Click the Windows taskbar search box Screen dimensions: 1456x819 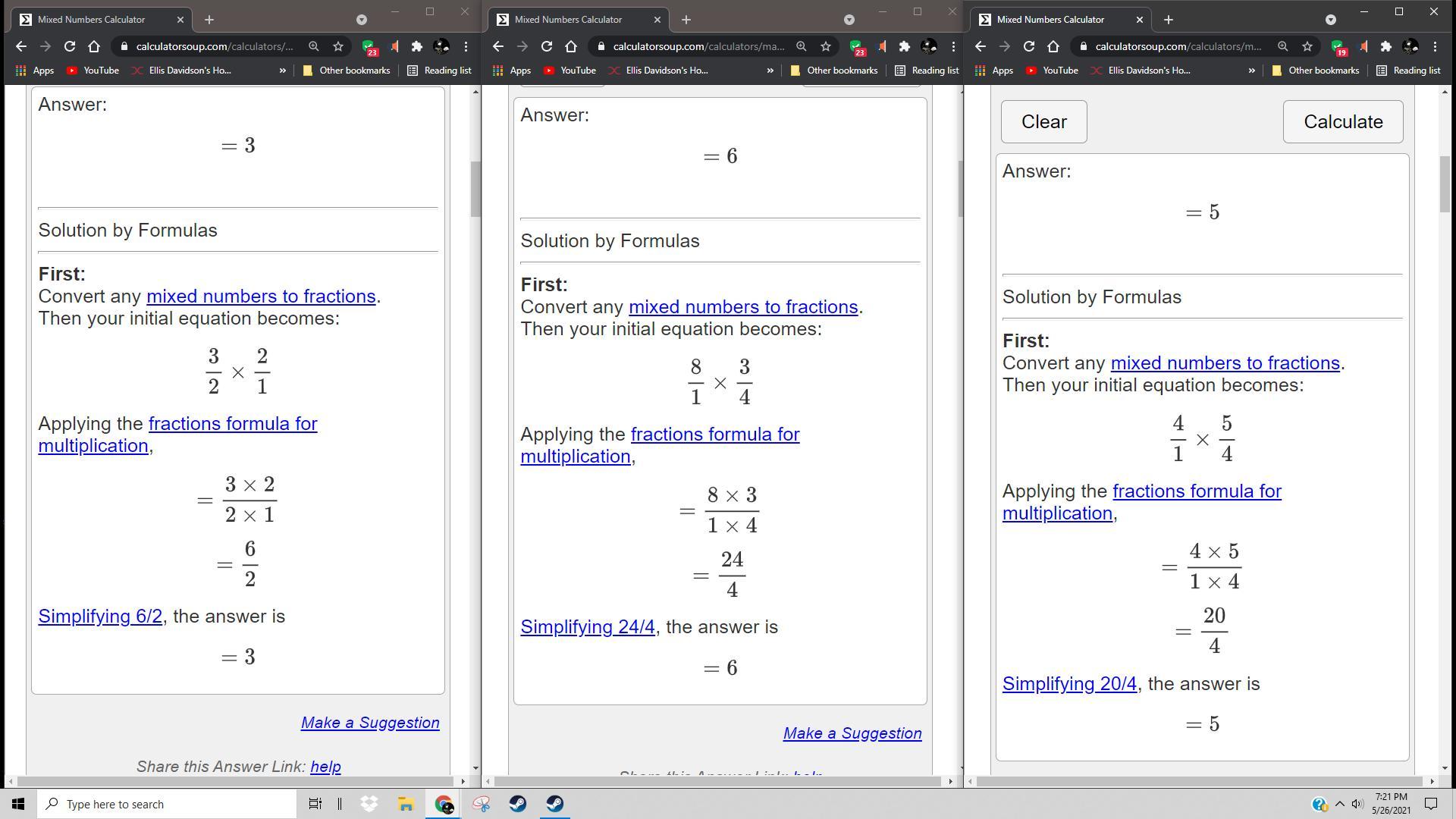(167, 804)
